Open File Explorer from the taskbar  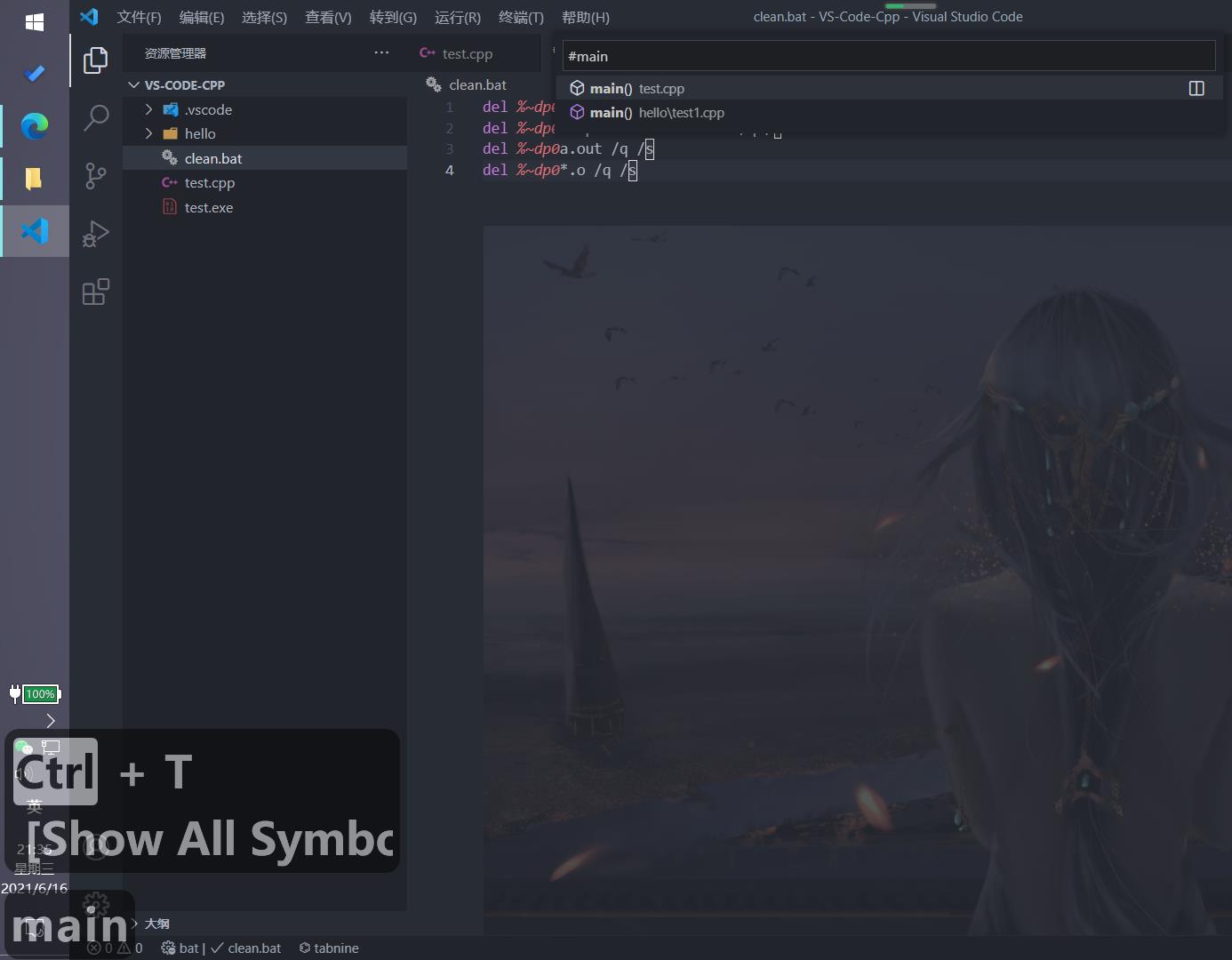click(x=35, y=179)
